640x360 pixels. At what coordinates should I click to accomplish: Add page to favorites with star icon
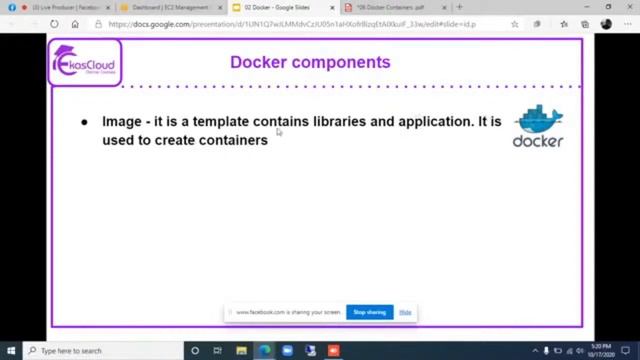click(515, 24)
